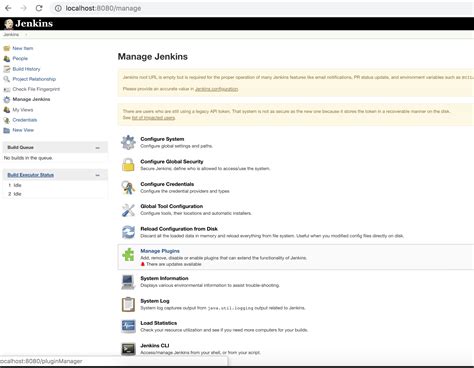This screenshot has height=368, width=474.
Task: Click the Credentials icon in sidebar
Action: pos(7,120)
